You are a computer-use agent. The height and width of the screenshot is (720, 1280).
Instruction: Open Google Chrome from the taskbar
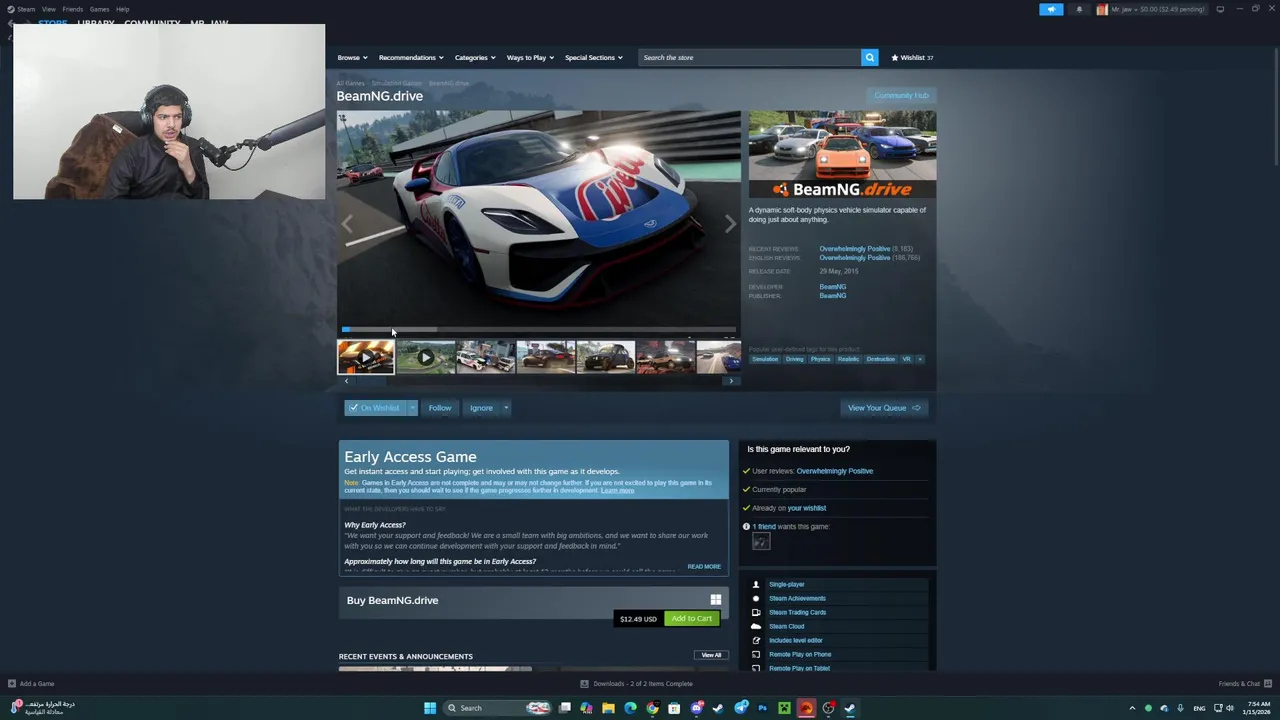tap(652, 708)
